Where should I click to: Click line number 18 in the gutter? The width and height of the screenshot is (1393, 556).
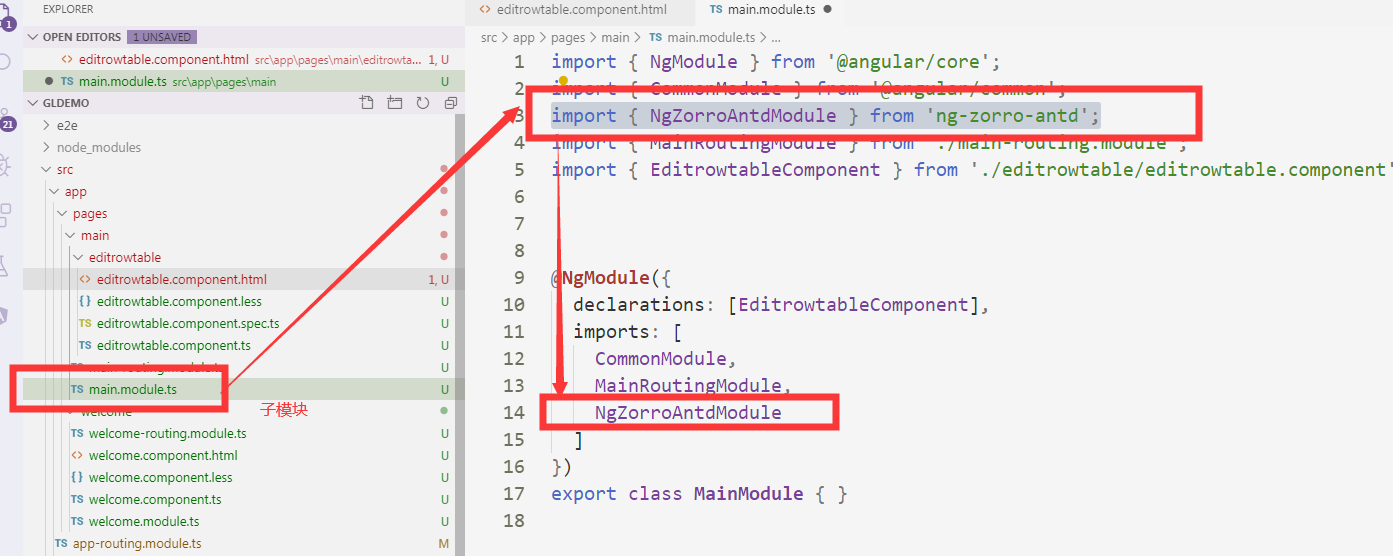514,521
